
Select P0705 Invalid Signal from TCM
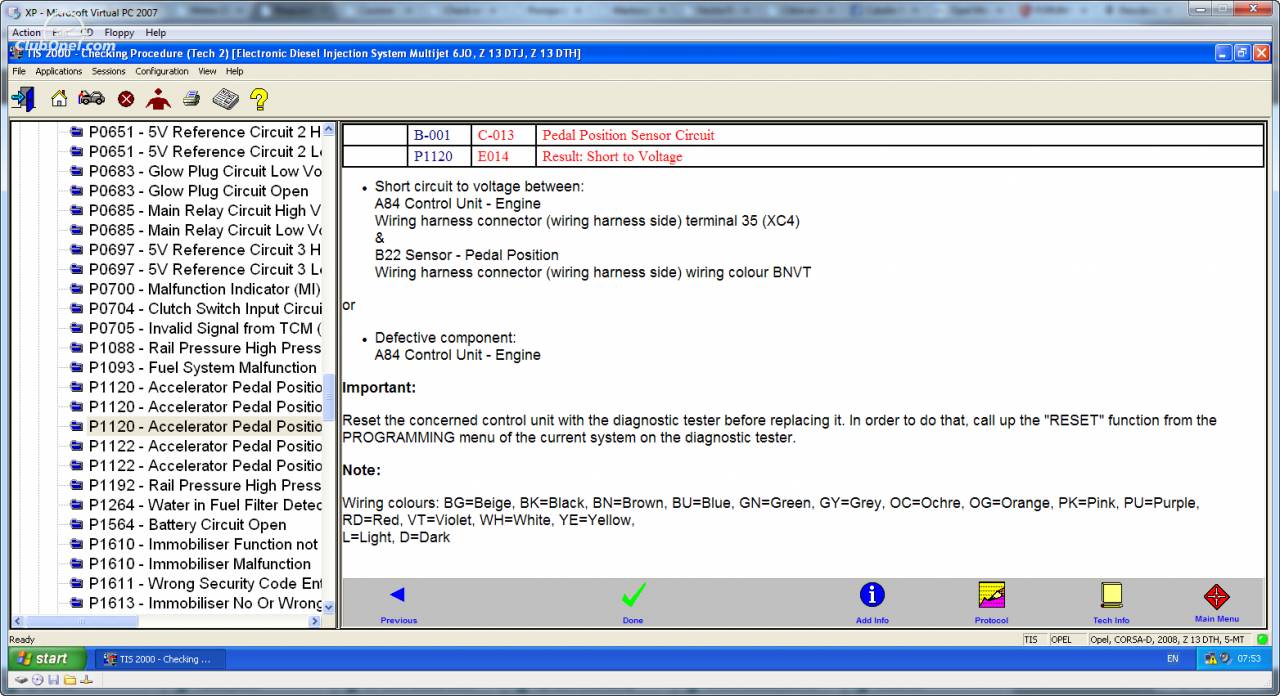pyautogui.click(x=196, y=328)
